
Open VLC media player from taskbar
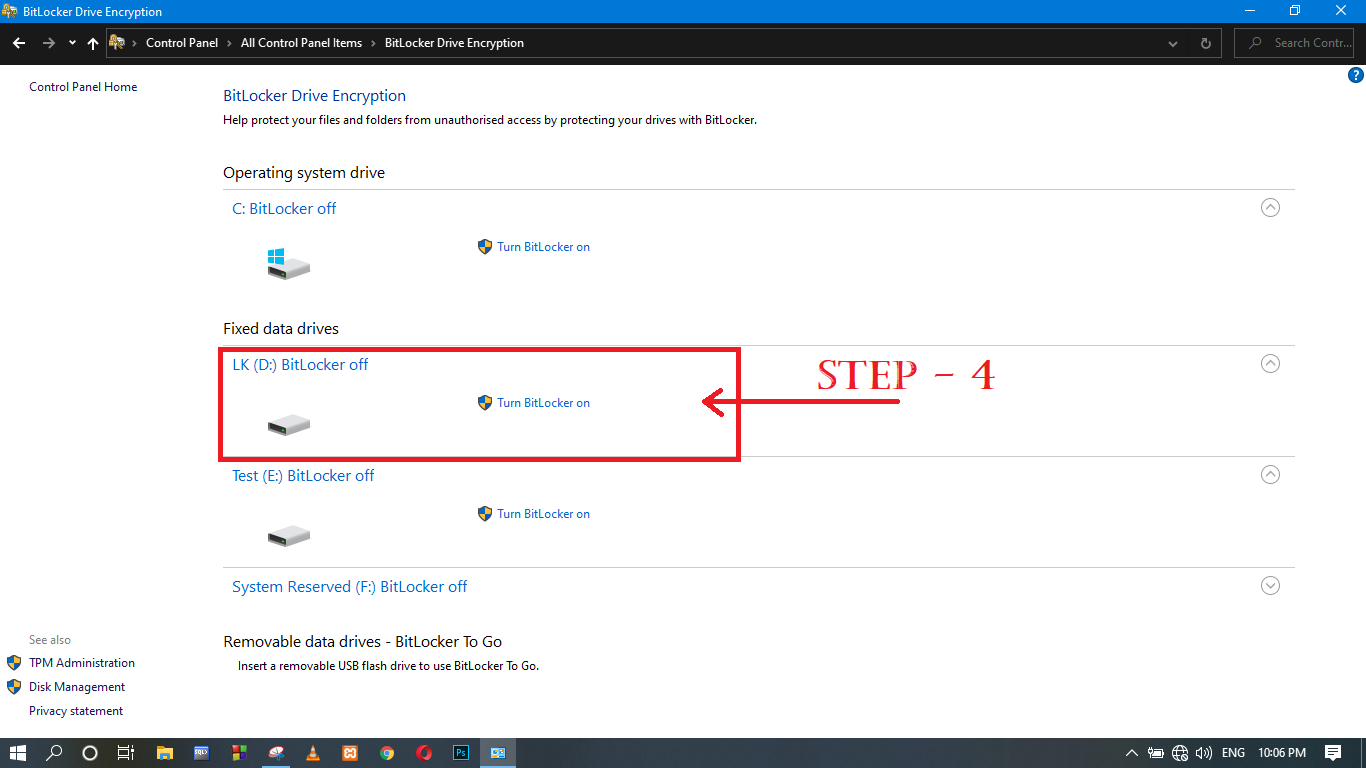[313, 753]
